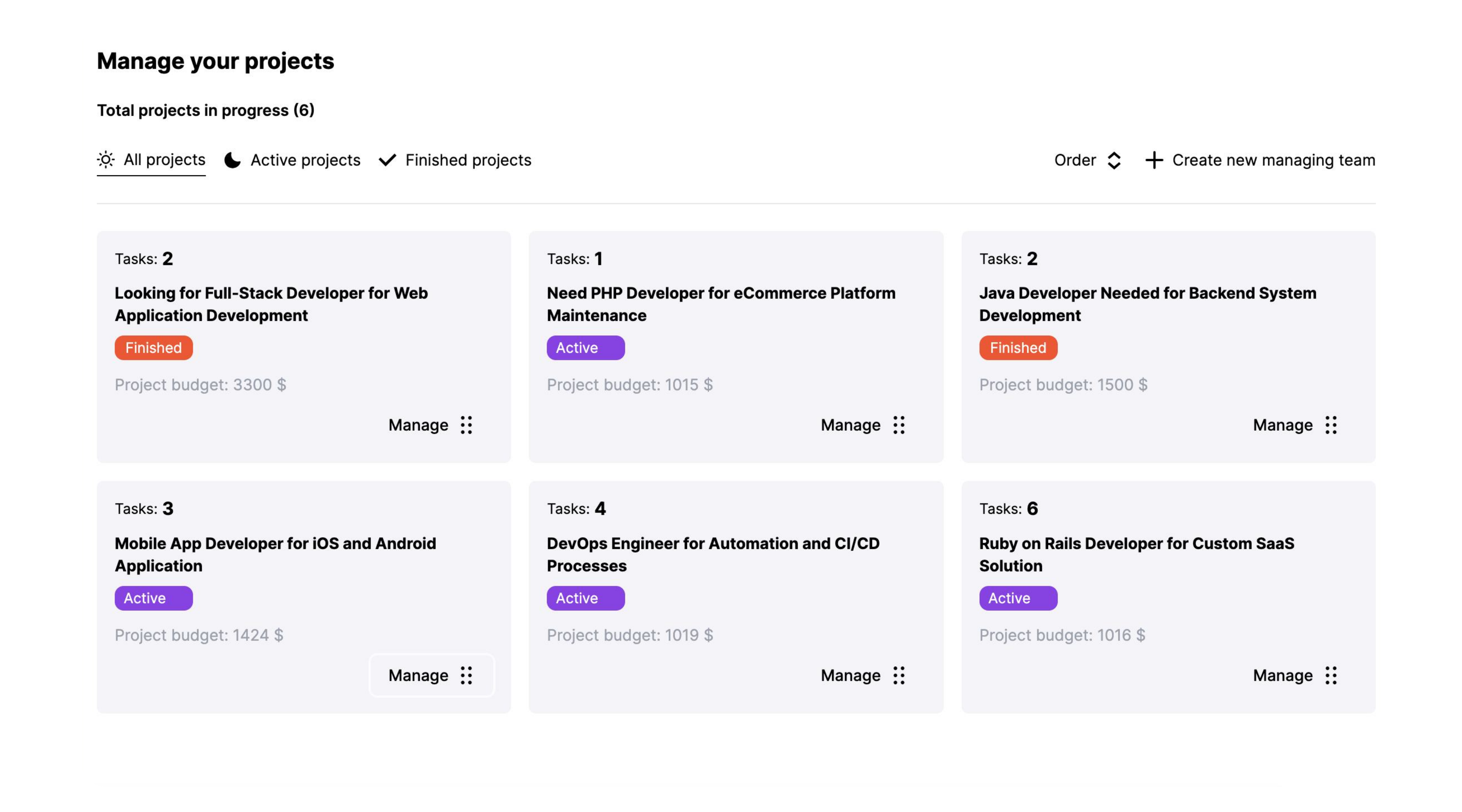Screen dimensions: 1462x812
Task: Manage the PHP Developer eCommerce project
Action: click(x=863, y=425)
